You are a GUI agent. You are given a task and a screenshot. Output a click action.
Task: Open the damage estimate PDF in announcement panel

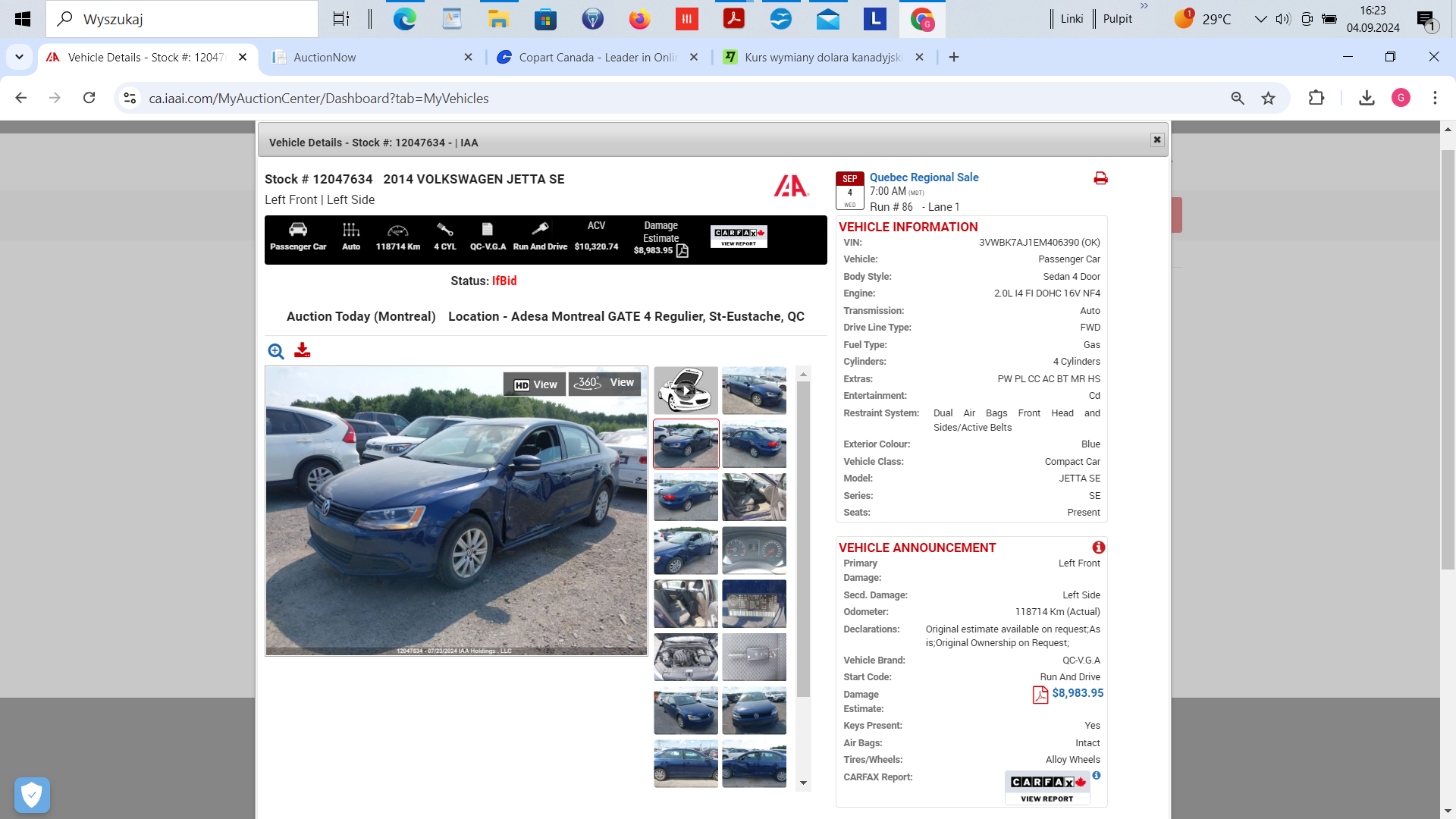(x=1040, y=695)
